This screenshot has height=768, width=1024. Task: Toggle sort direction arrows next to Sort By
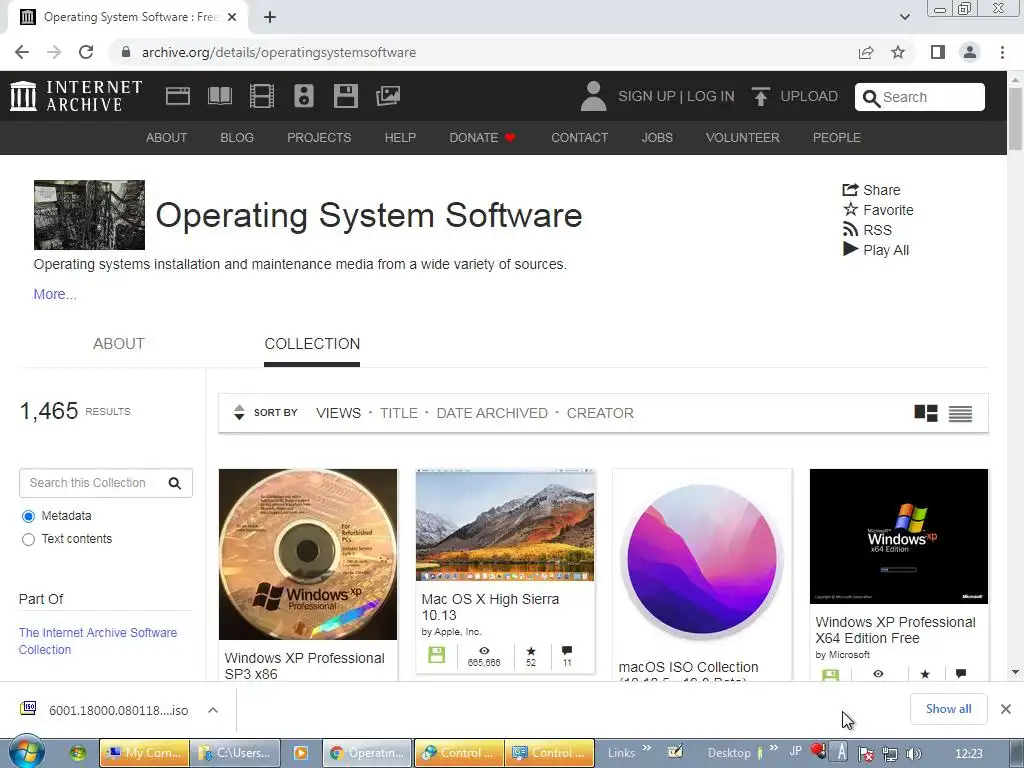[x=239, y=413]
